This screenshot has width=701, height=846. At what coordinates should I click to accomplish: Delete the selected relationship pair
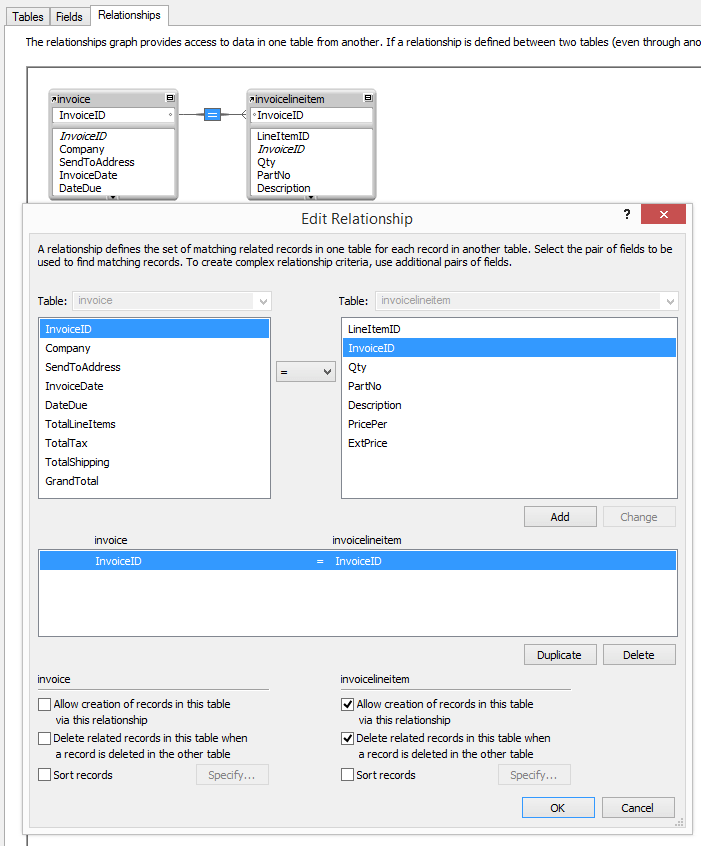click(x=639, y=655)
